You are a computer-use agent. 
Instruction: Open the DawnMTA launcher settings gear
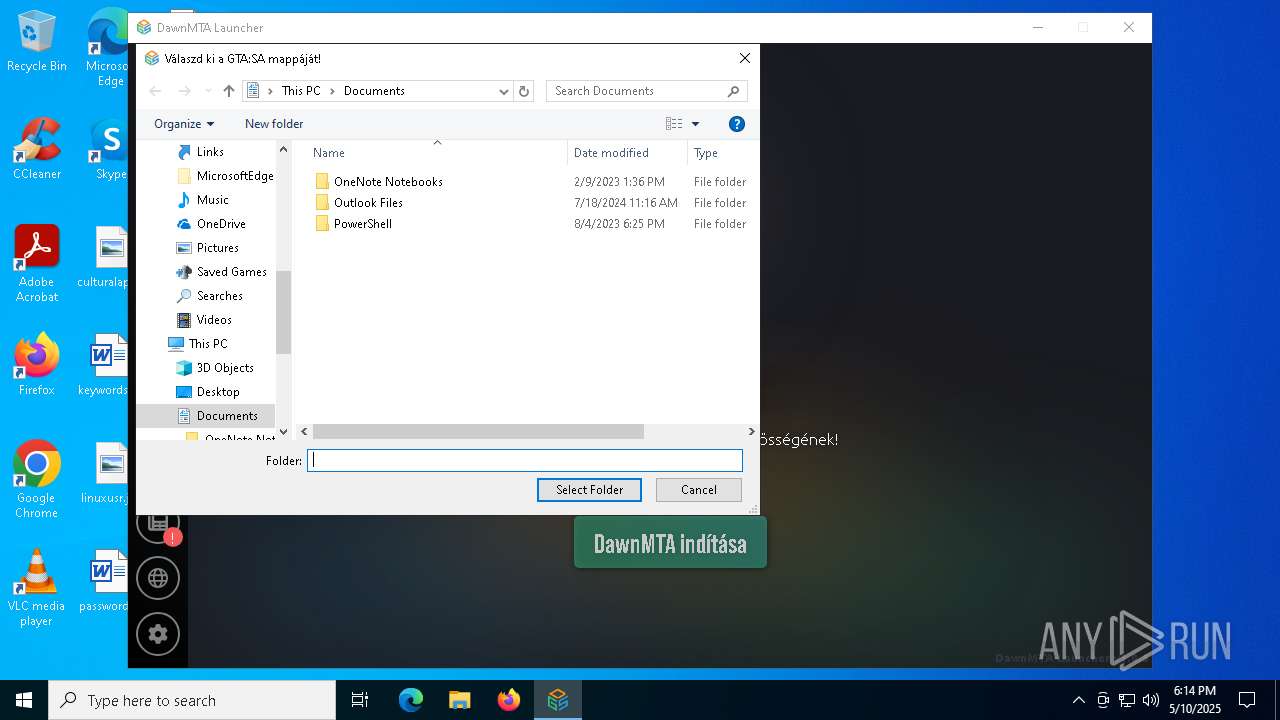(158, 634)
